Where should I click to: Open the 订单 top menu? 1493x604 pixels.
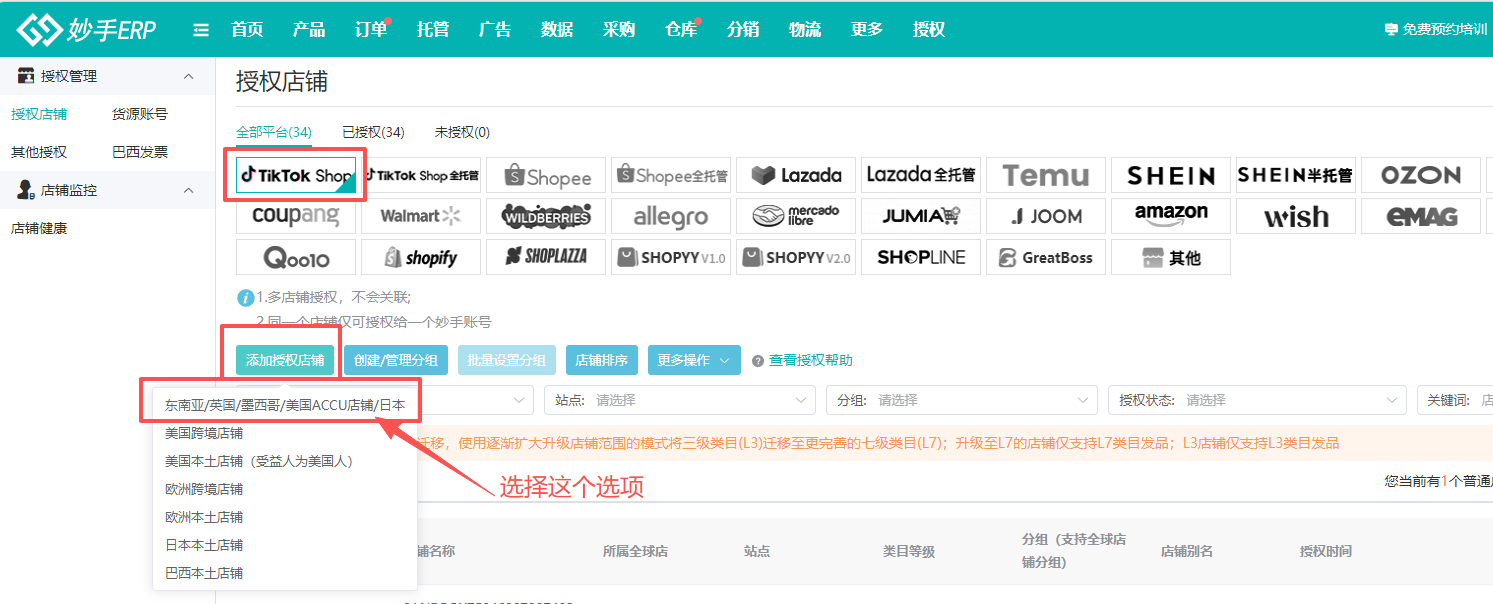point(371,29)
